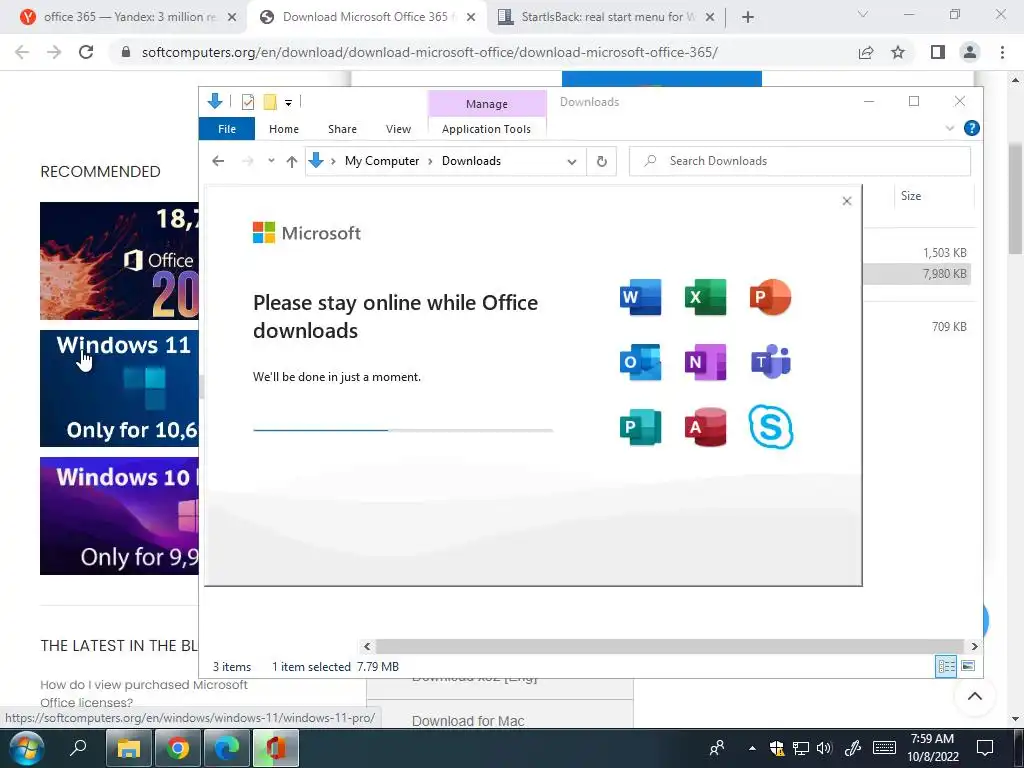This screenshot has width=1024, height=768.
Task: Click the Explorer horizontal scrollbar track
Action: [x=669, y=646]
